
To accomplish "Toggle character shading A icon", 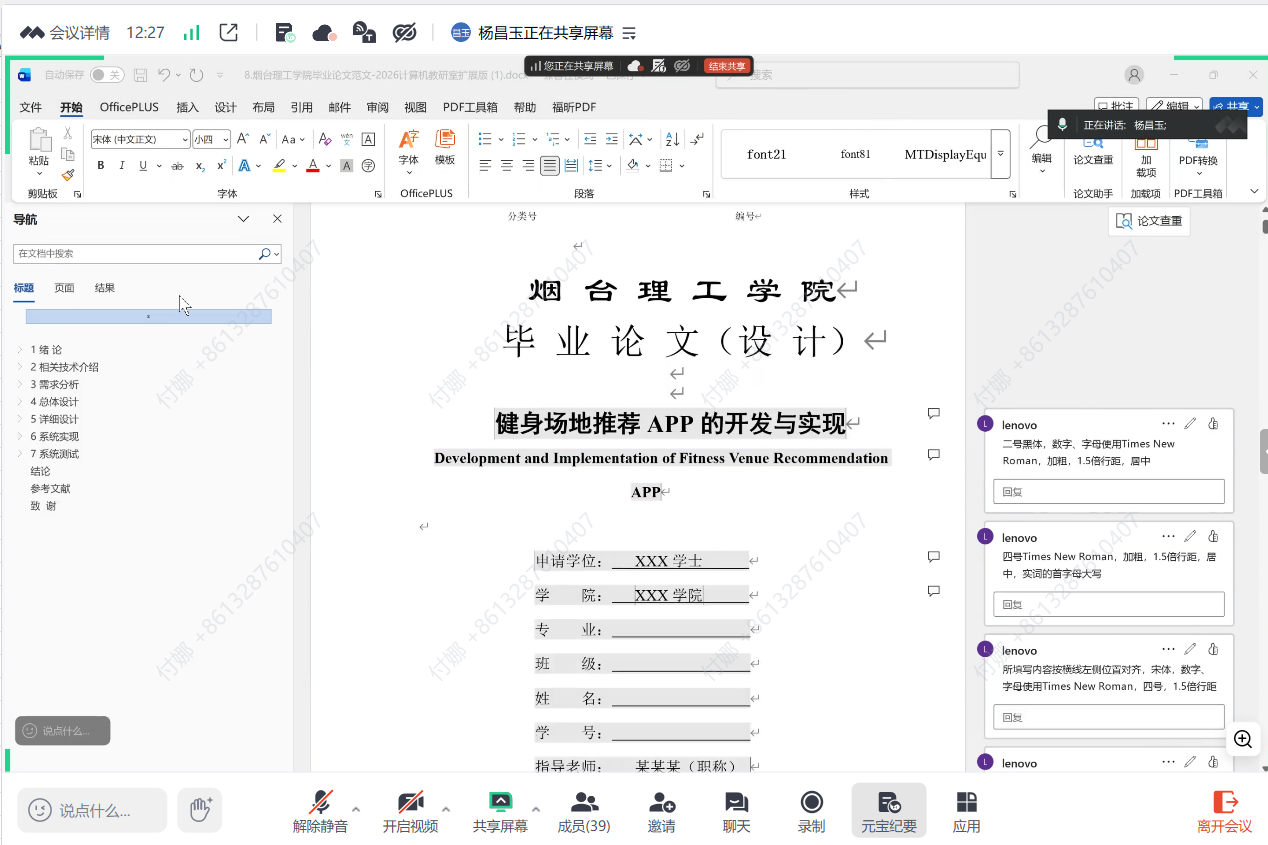I will [347, 165].
